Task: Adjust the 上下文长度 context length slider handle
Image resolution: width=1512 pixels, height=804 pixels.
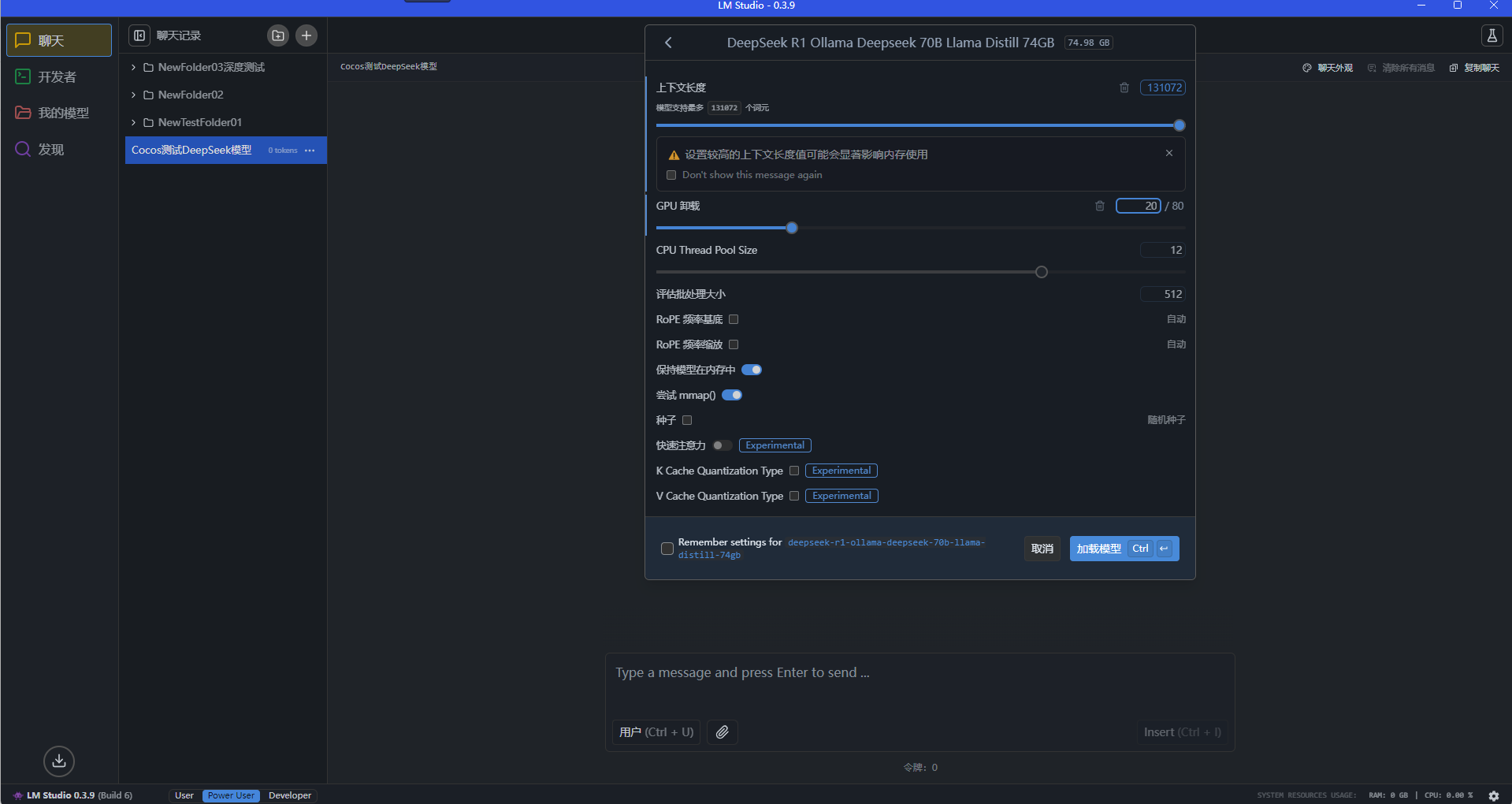Action: tap(1180, 125)
